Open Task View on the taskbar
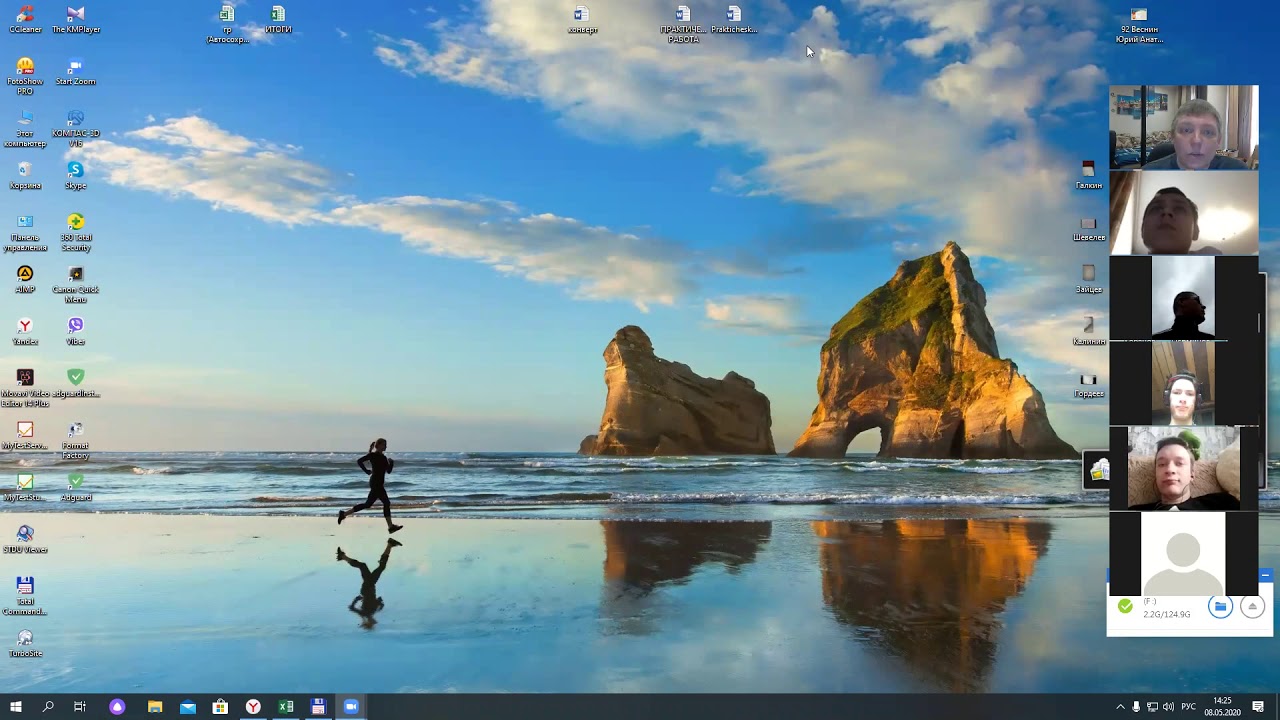1280x720 pixels. tap(80, 707)
